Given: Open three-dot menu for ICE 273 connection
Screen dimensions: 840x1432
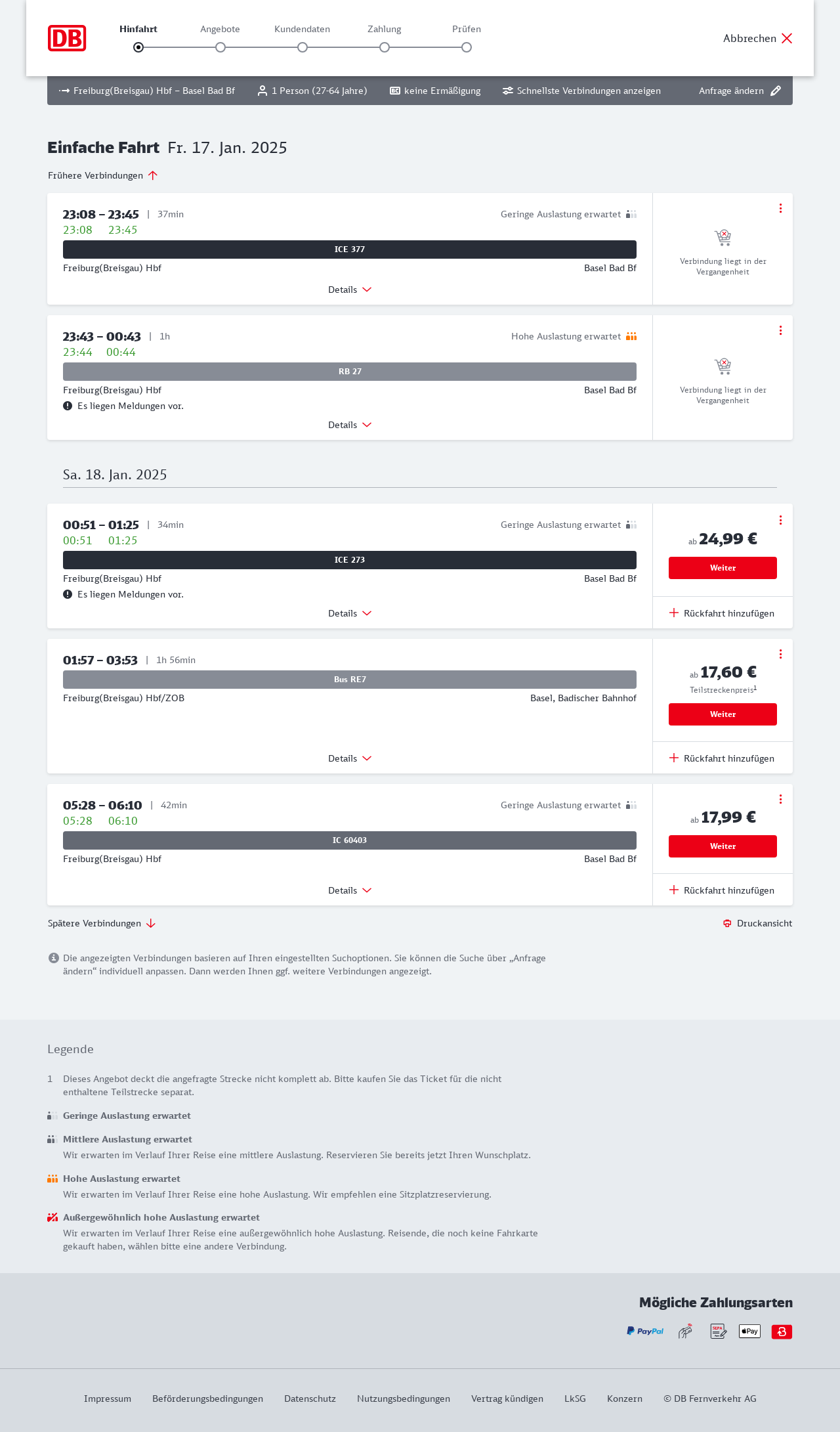Looking at the screenshot, I should click(x=780, y=520).
